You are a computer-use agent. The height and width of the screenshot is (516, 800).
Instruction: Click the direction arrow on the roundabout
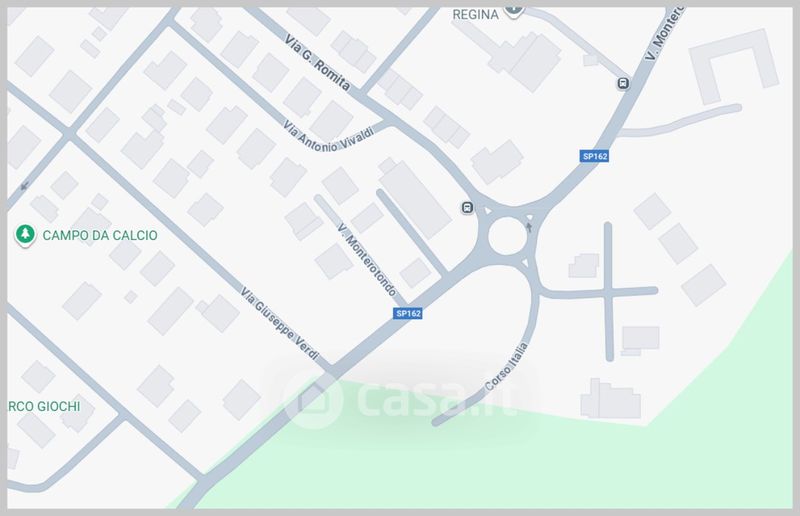[x=530, y=227]
